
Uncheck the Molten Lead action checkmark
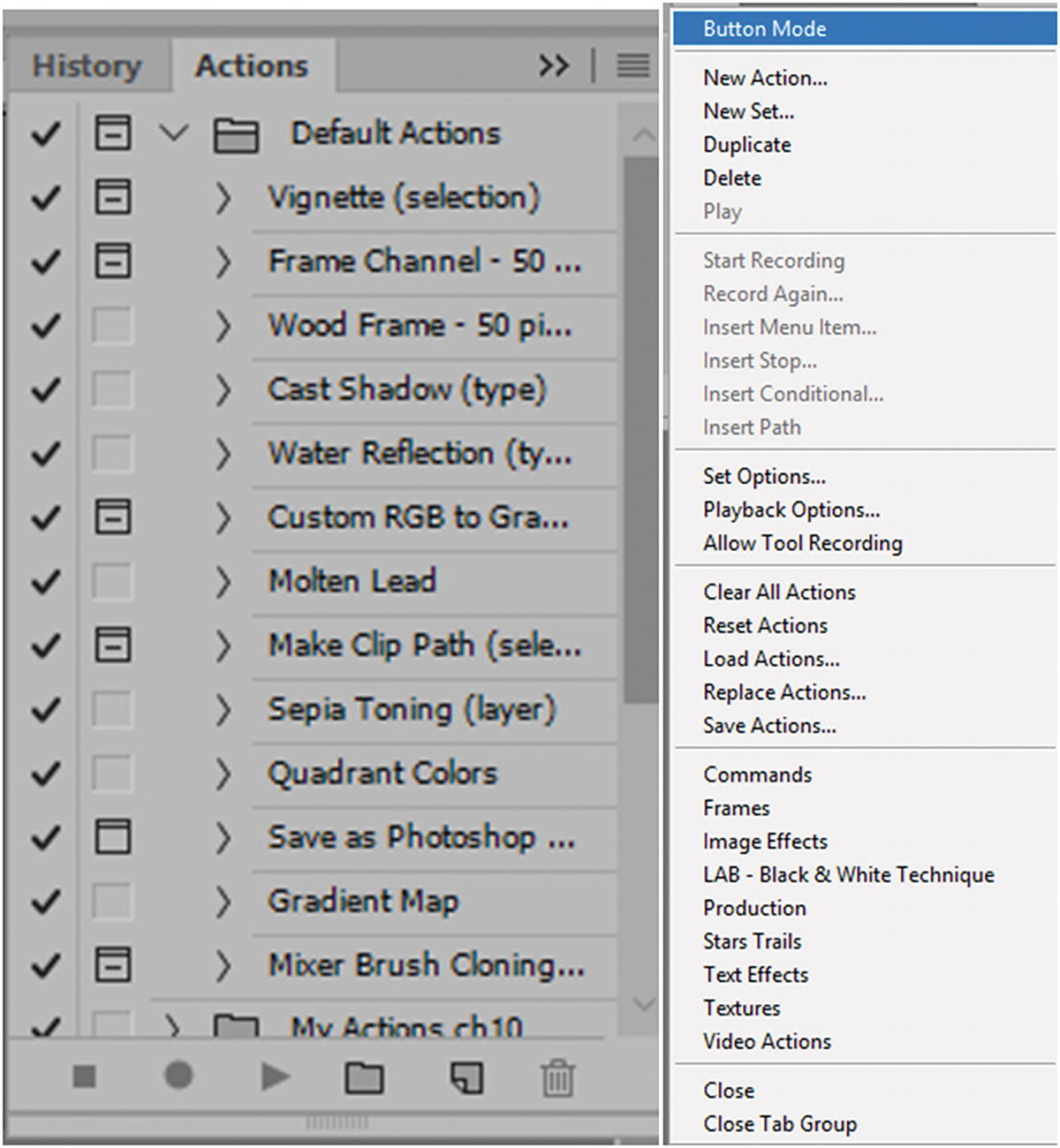(x=46, y=582)
